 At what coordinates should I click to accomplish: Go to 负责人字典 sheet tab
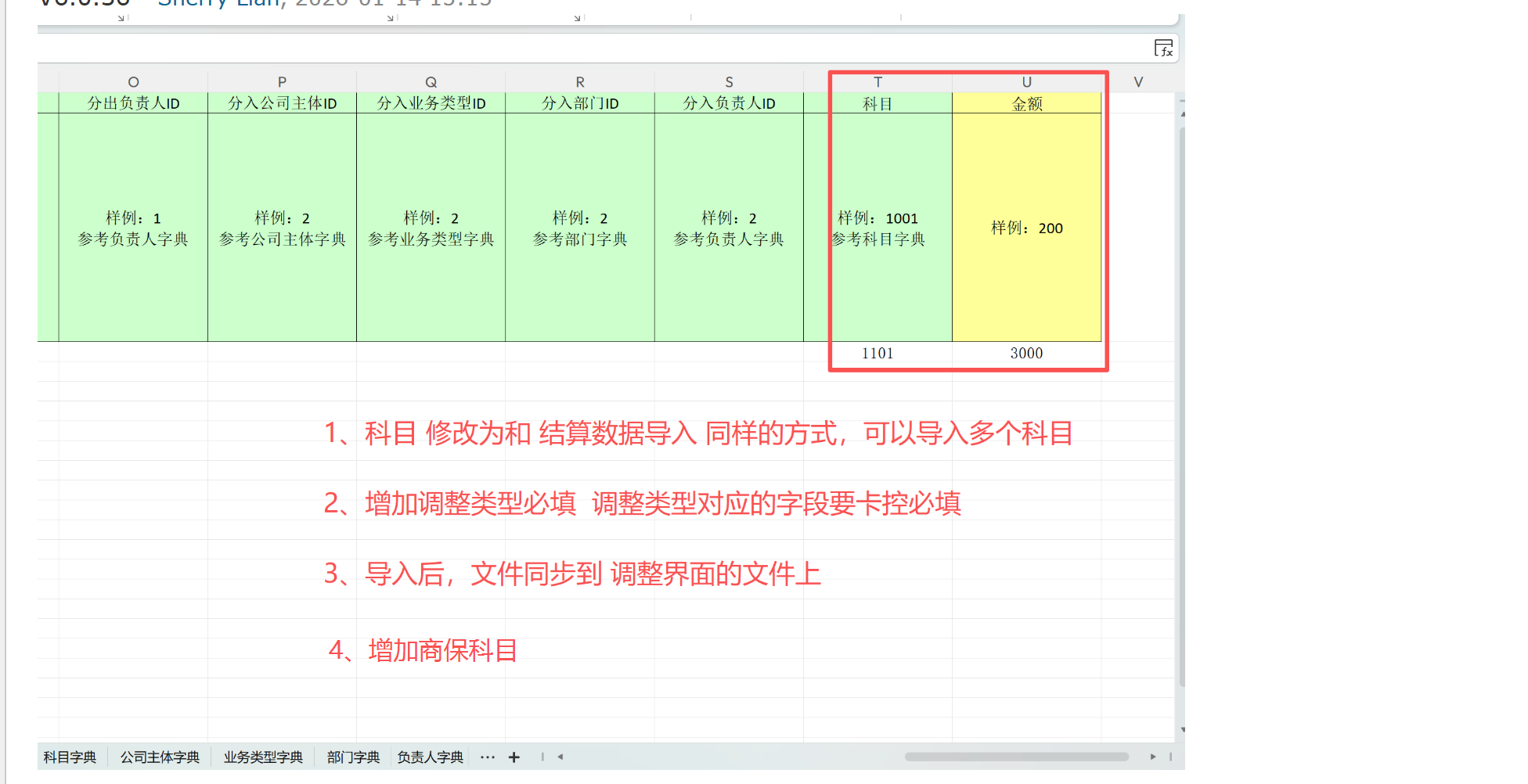[x=430, y=757]
